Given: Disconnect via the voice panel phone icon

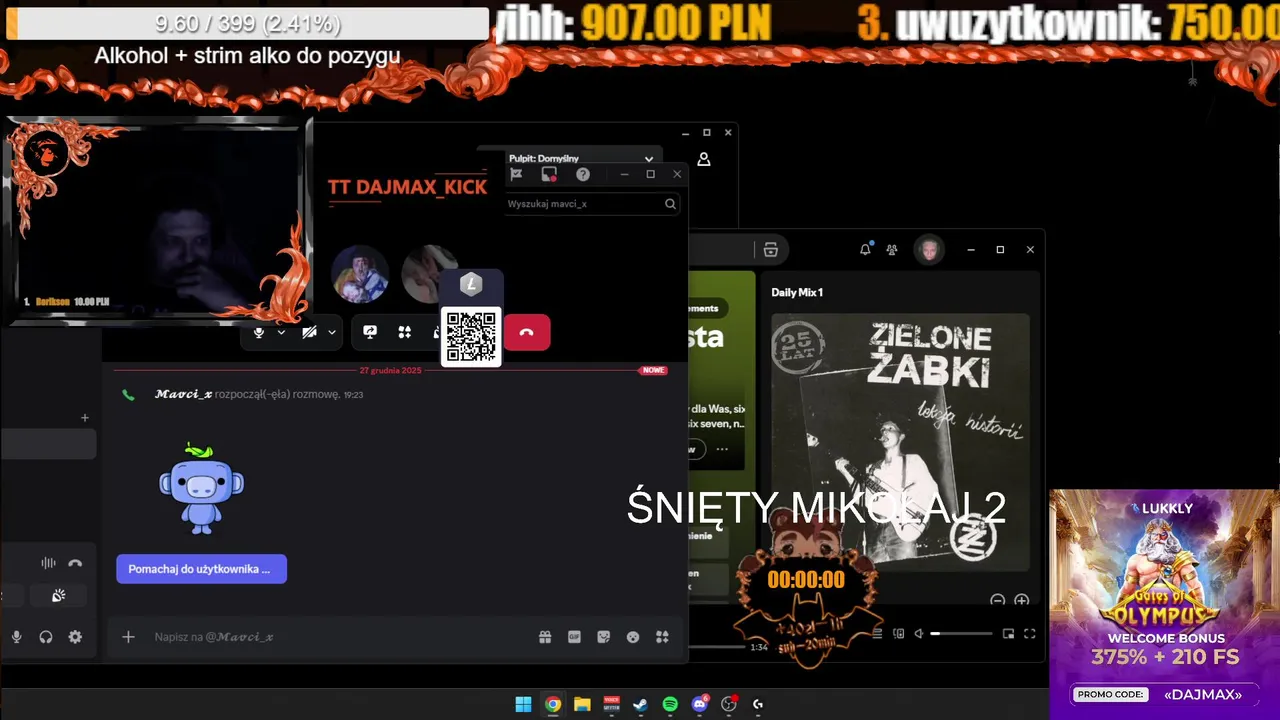Looking at the screenshot, I should coord(75,563).
